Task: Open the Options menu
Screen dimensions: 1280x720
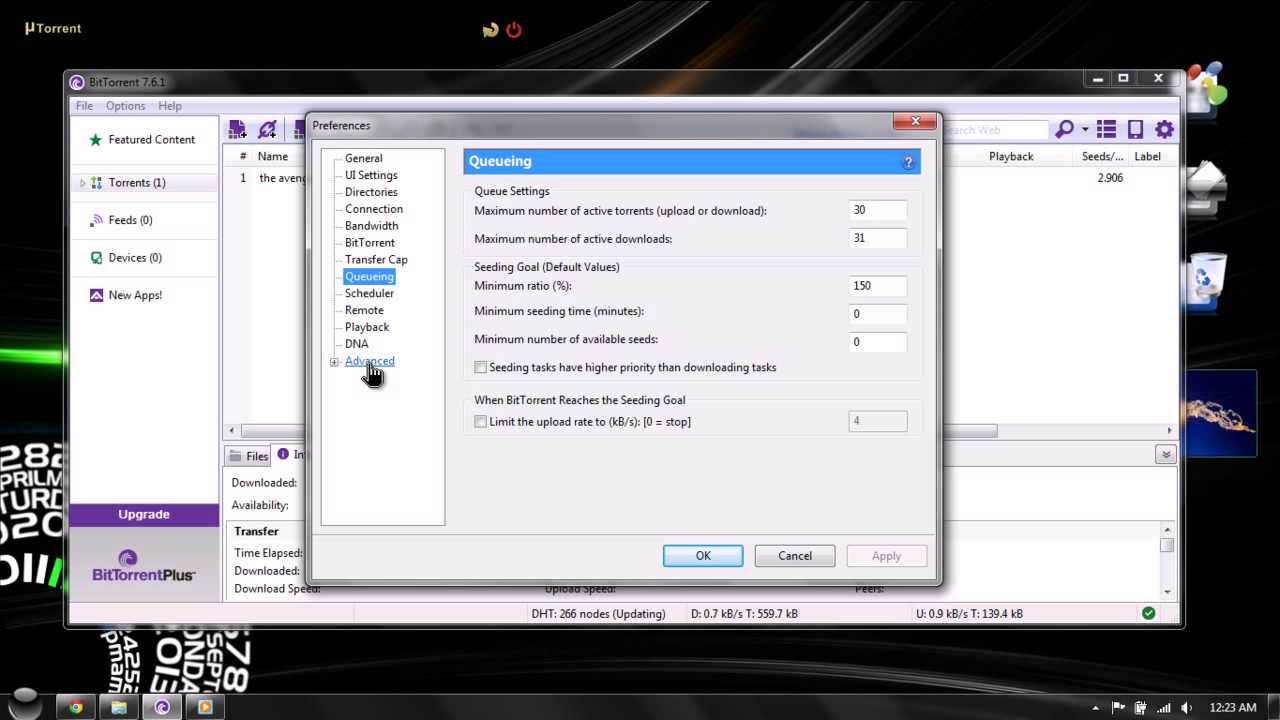Action: point(125,106)
